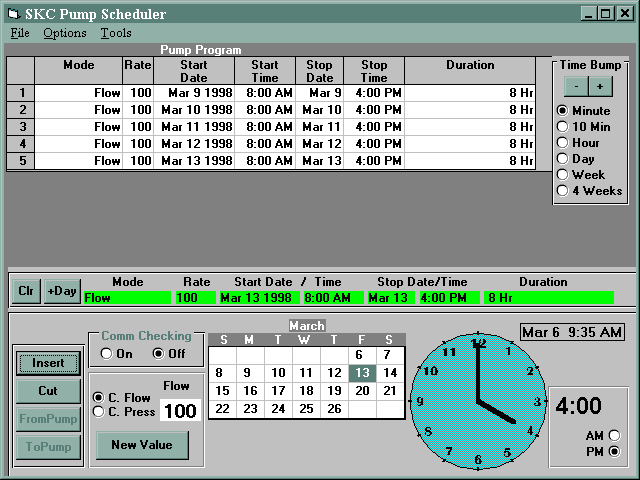Open the Options menu
Screen dimensions: 640x480
(65, 33)
